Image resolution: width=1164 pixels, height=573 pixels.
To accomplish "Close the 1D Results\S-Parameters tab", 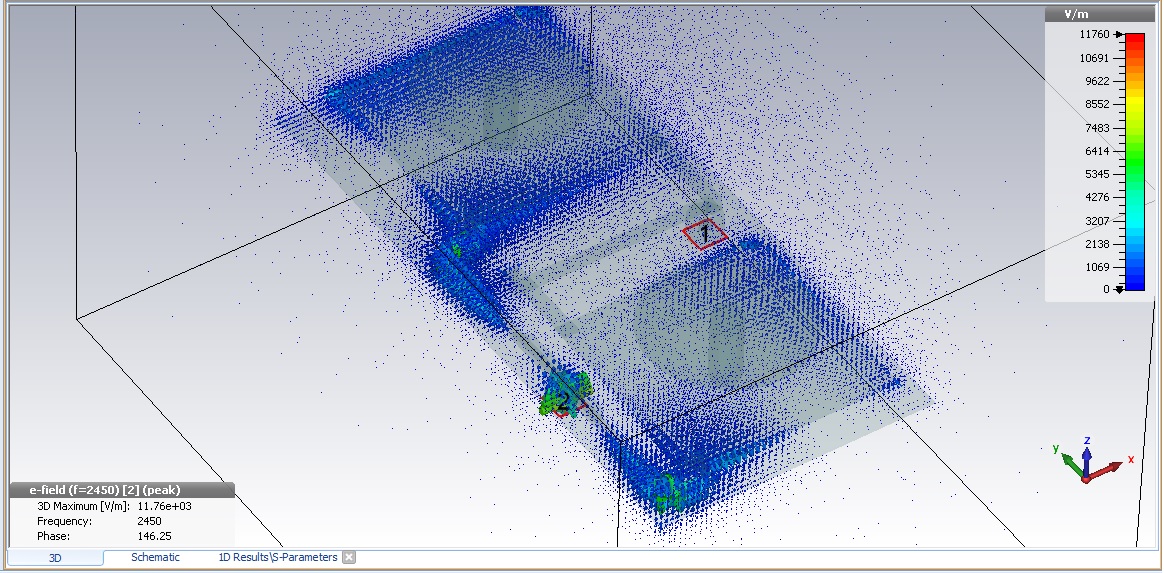I will pyautogui.click(x=349, y=557).
